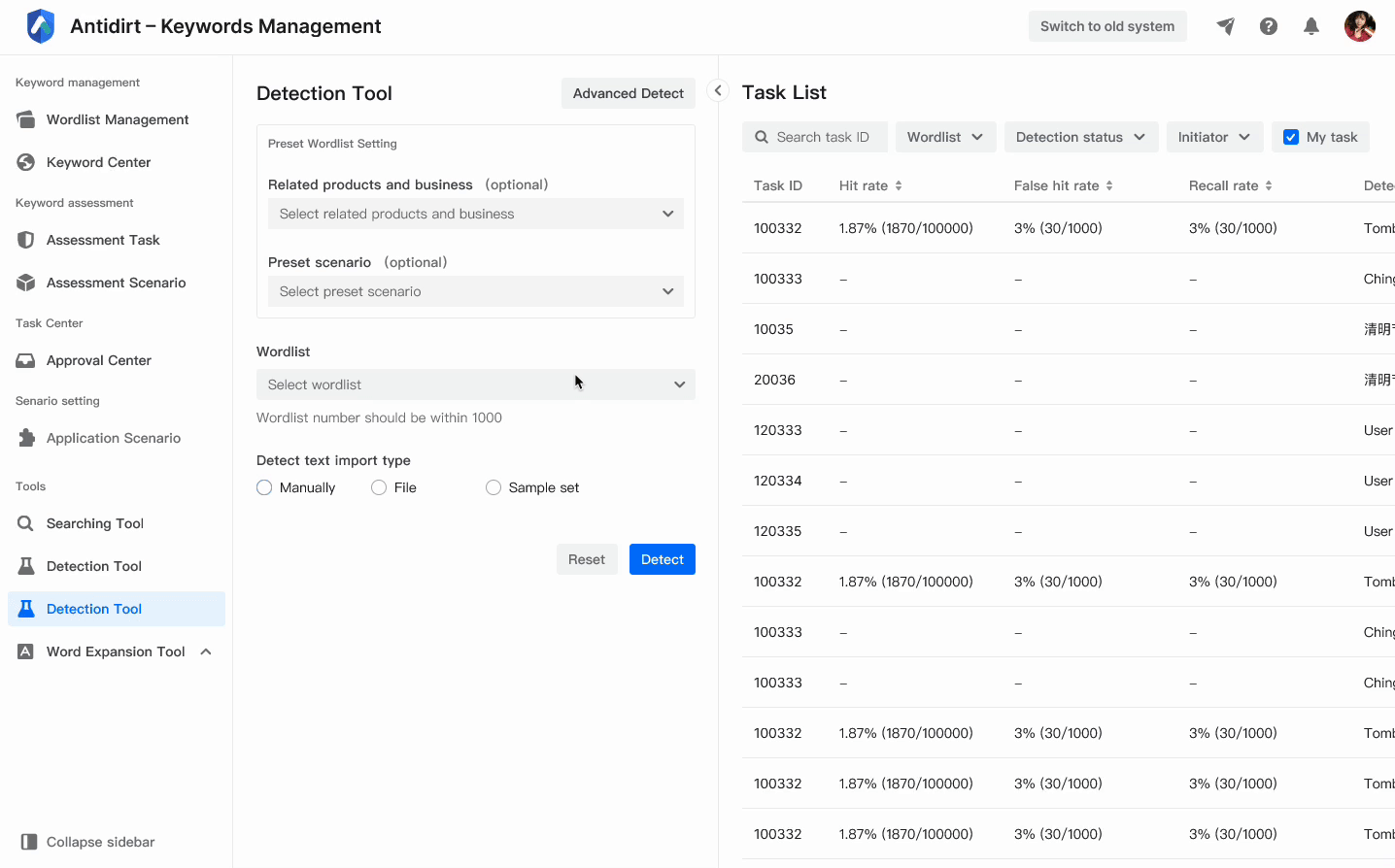Open the Initiator filter dropdown
This screenshot has width=1395, height=868.
tap(1214, 137)
